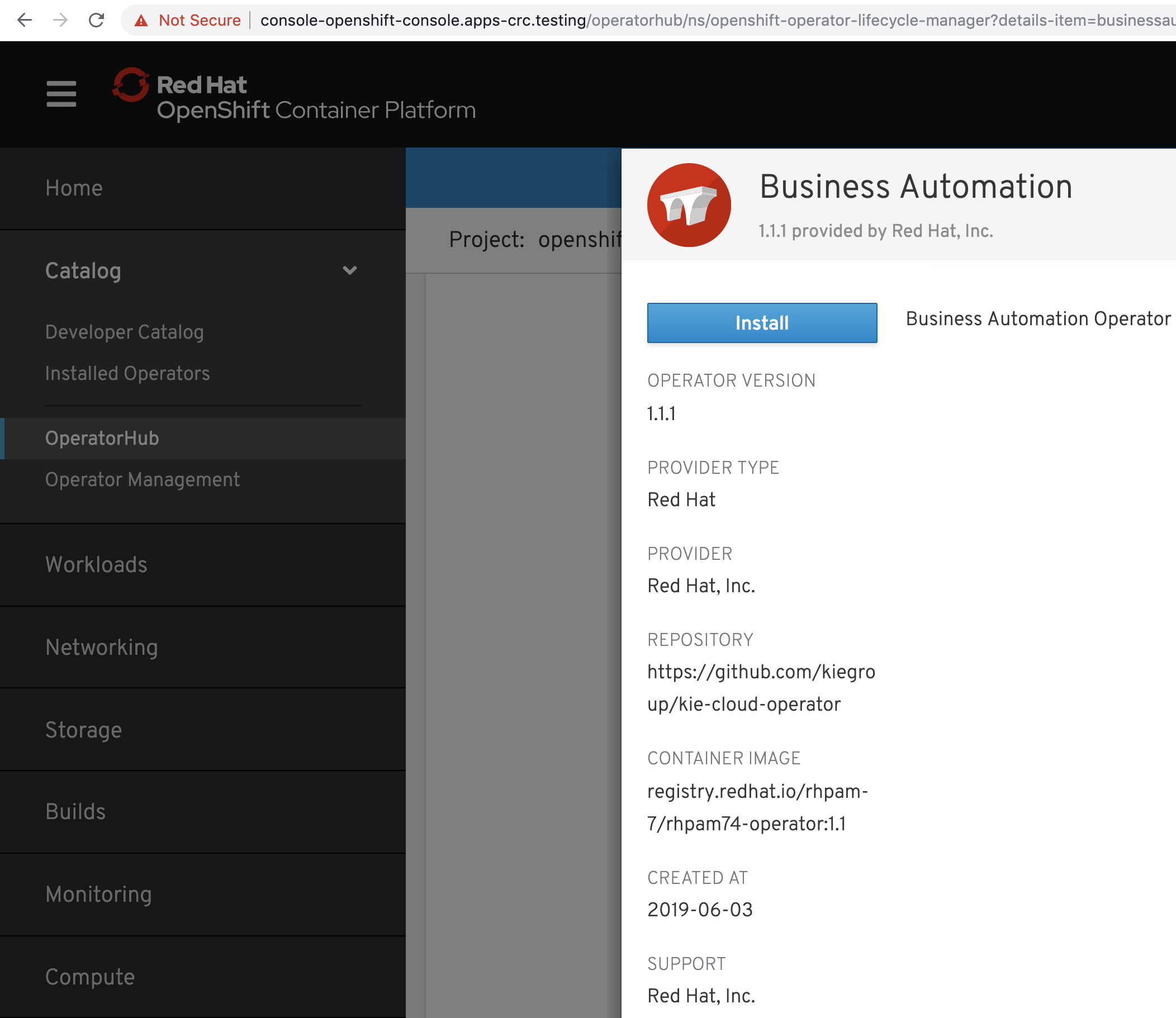Select OperatorHub navigation item
The height and width of the screenshot is (1018, 1176).
[x=102, y=438]
